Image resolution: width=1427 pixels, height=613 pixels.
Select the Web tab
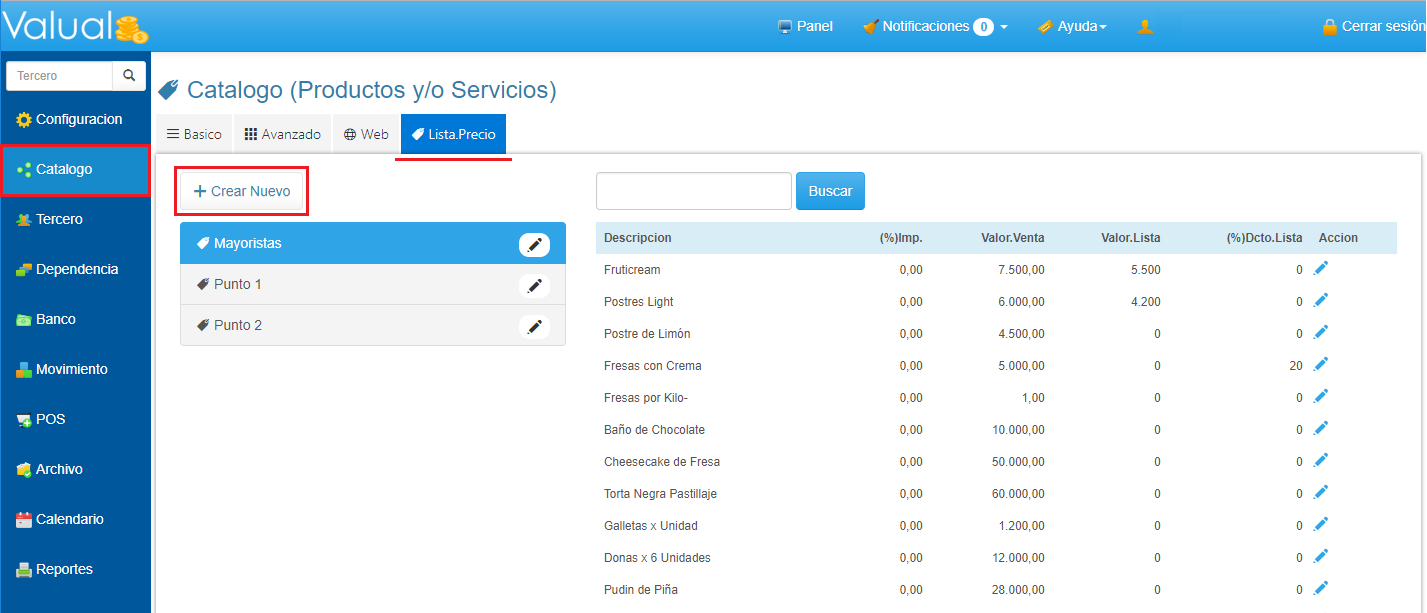[366, 134]
